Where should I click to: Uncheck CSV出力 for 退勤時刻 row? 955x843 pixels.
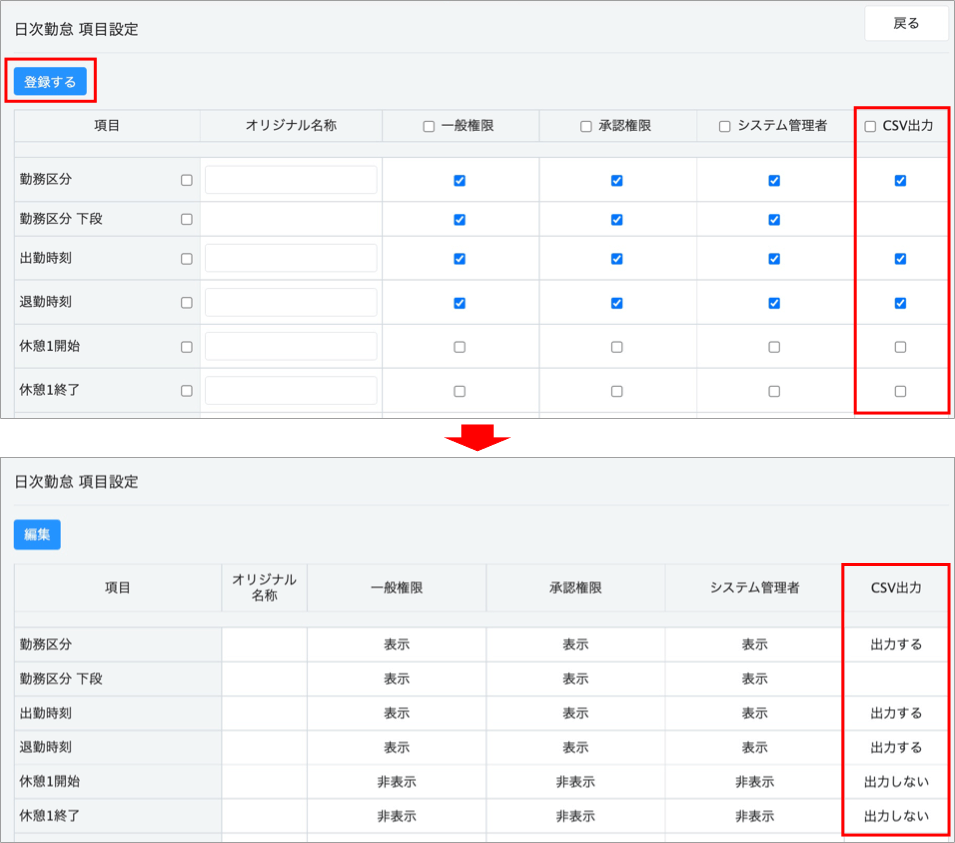coord(900,303)
